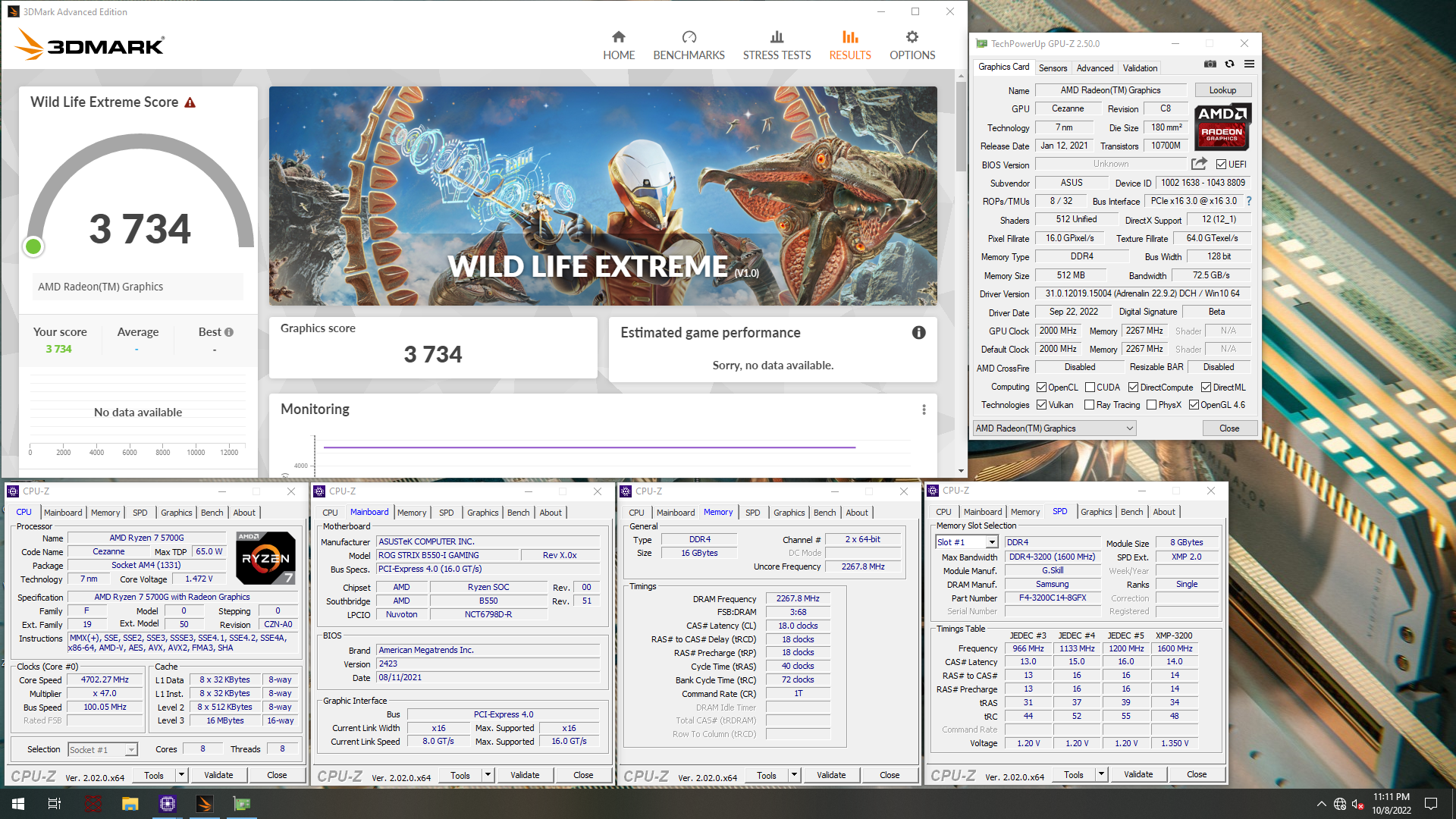1456x819 pixels.
Task: Toggle the OpenCL checkbox in GPU-Z
Action: coord(1041,388)
